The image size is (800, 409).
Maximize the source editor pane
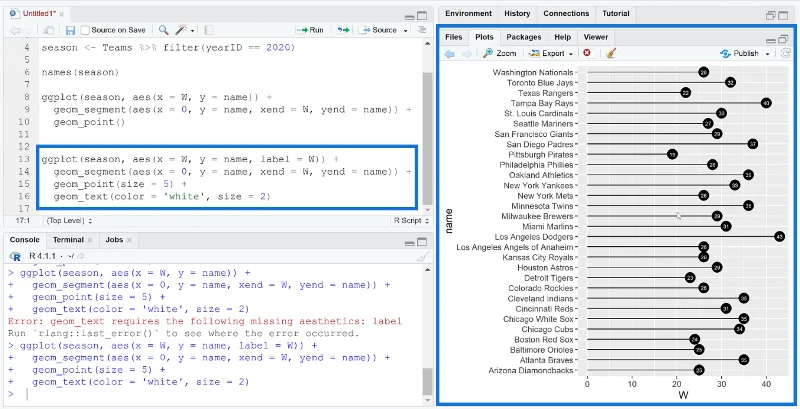click(422, 16)
